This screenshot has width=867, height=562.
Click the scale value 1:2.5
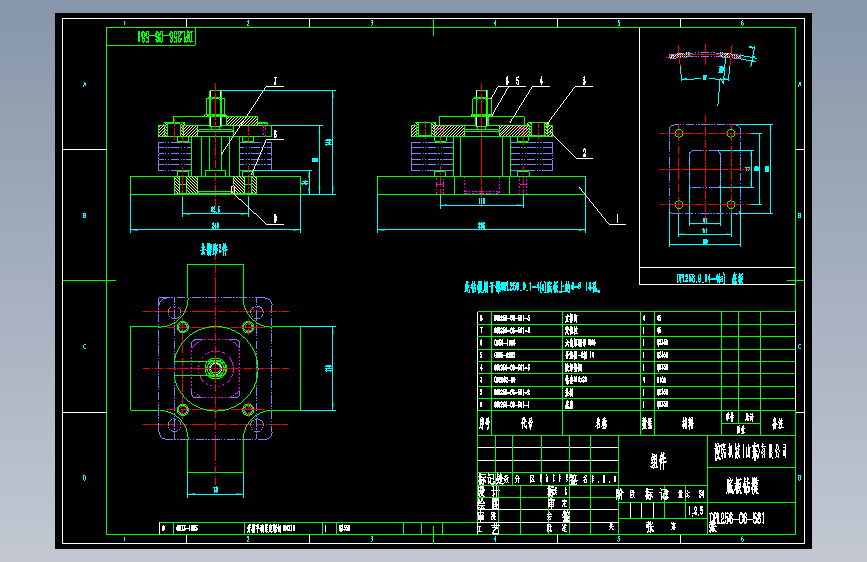pyautogui.click(x=696, y=511)
